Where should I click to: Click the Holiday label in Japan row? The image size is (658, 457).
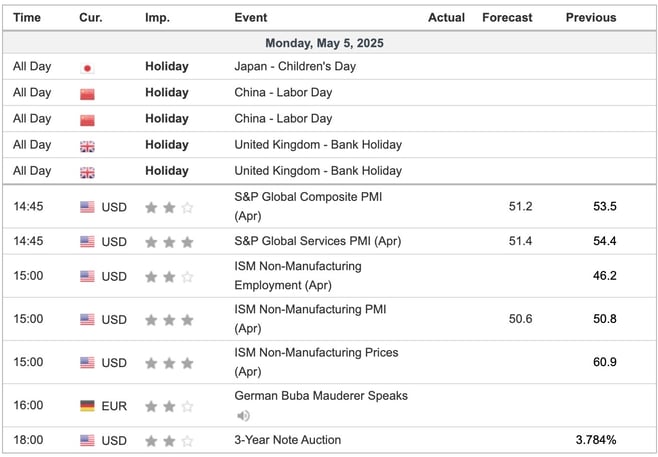167,66
